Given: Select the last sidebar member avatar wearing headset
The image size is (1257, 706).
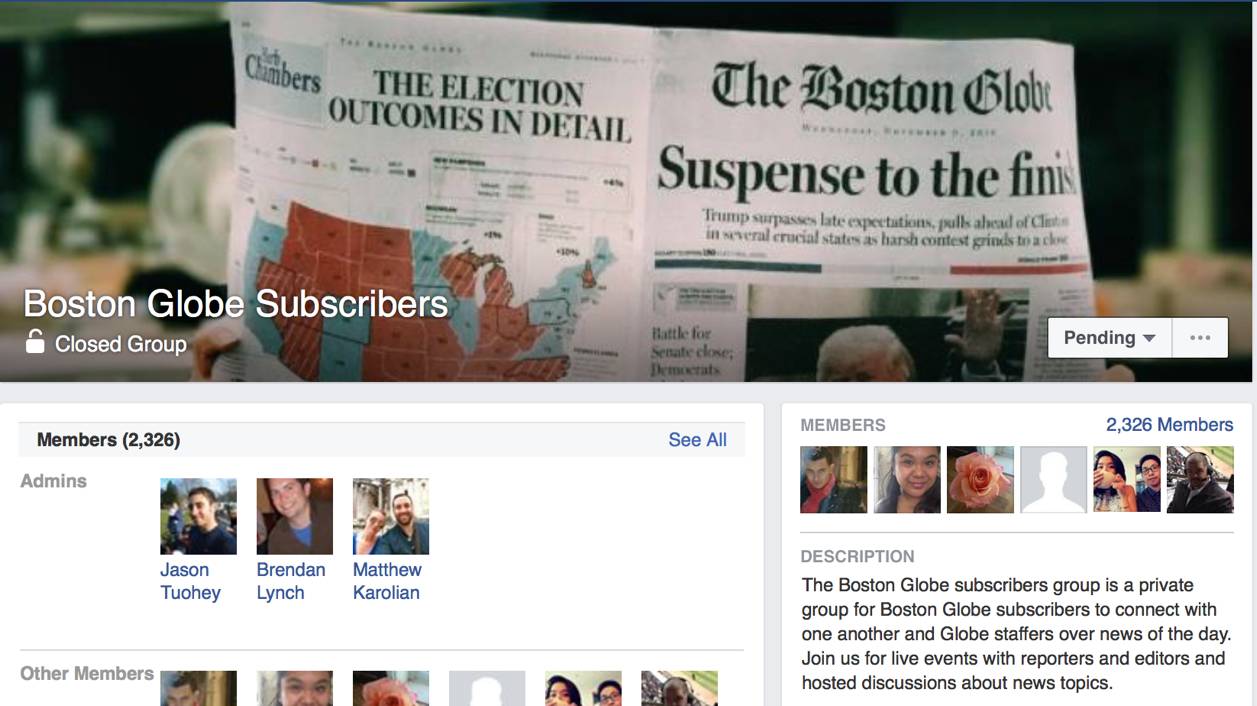Looking at the screenshot, I should [x=1200, y=480].
